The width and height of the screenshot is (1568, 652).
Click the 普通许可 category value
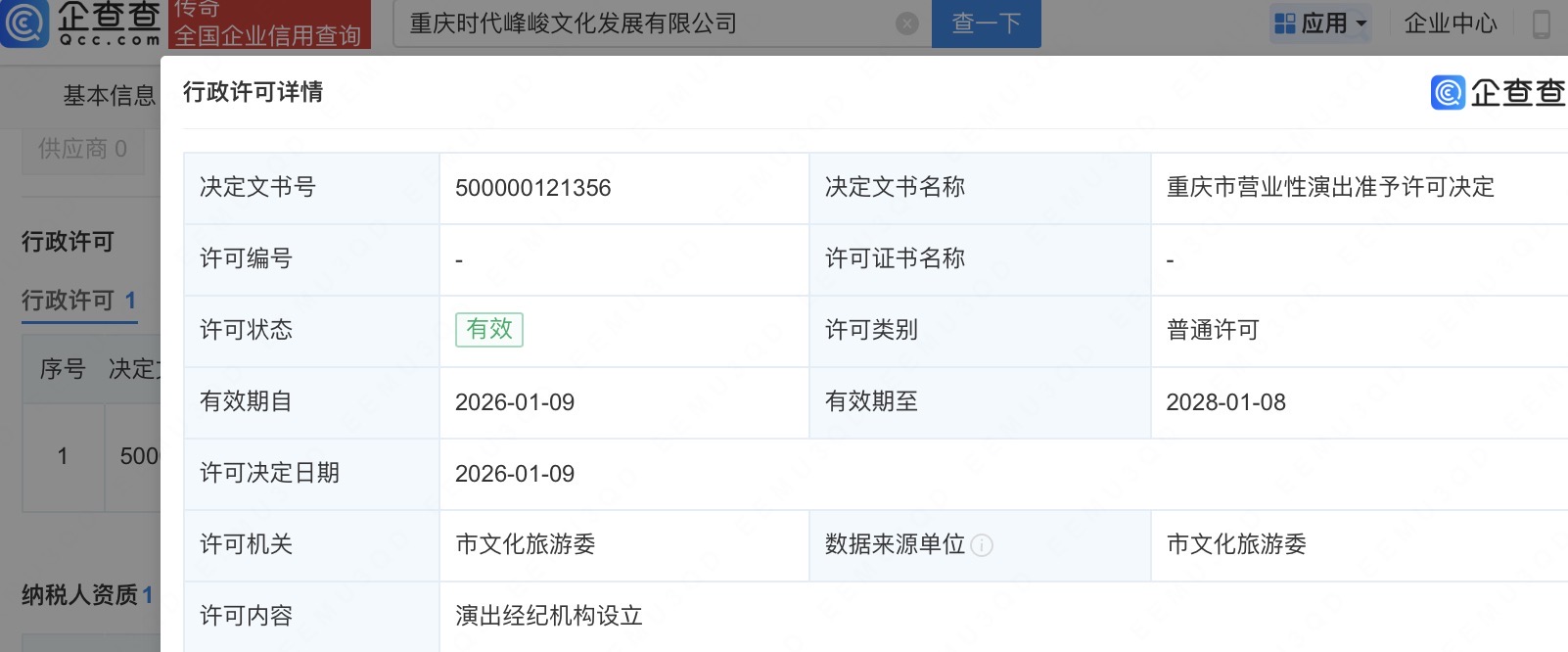tap(1213, 330)
